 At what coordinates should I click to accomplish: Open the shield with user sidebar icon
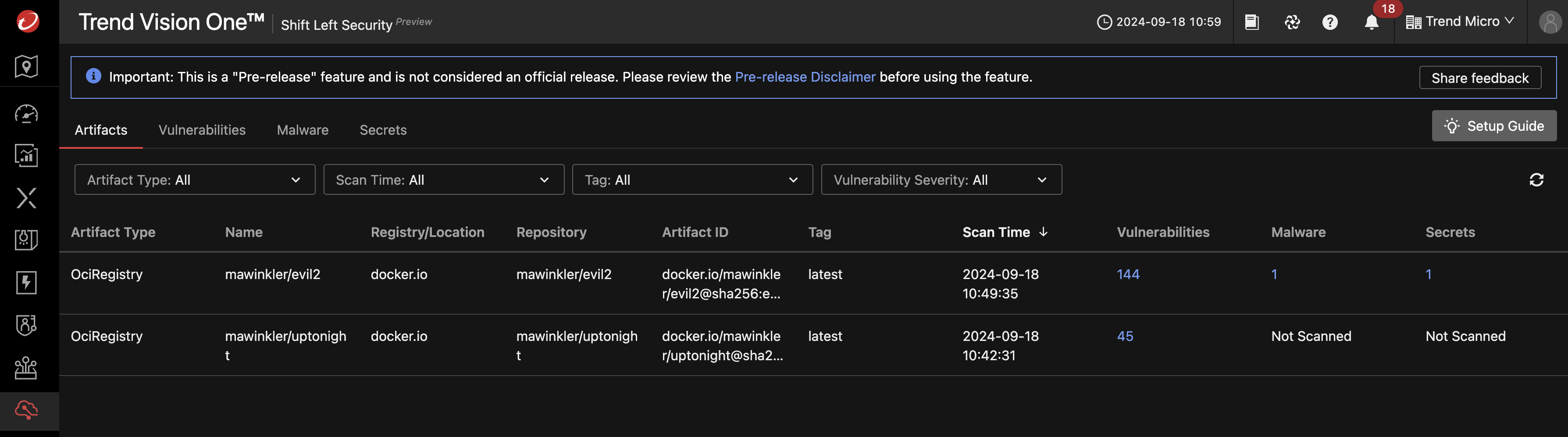click(26, 325)
